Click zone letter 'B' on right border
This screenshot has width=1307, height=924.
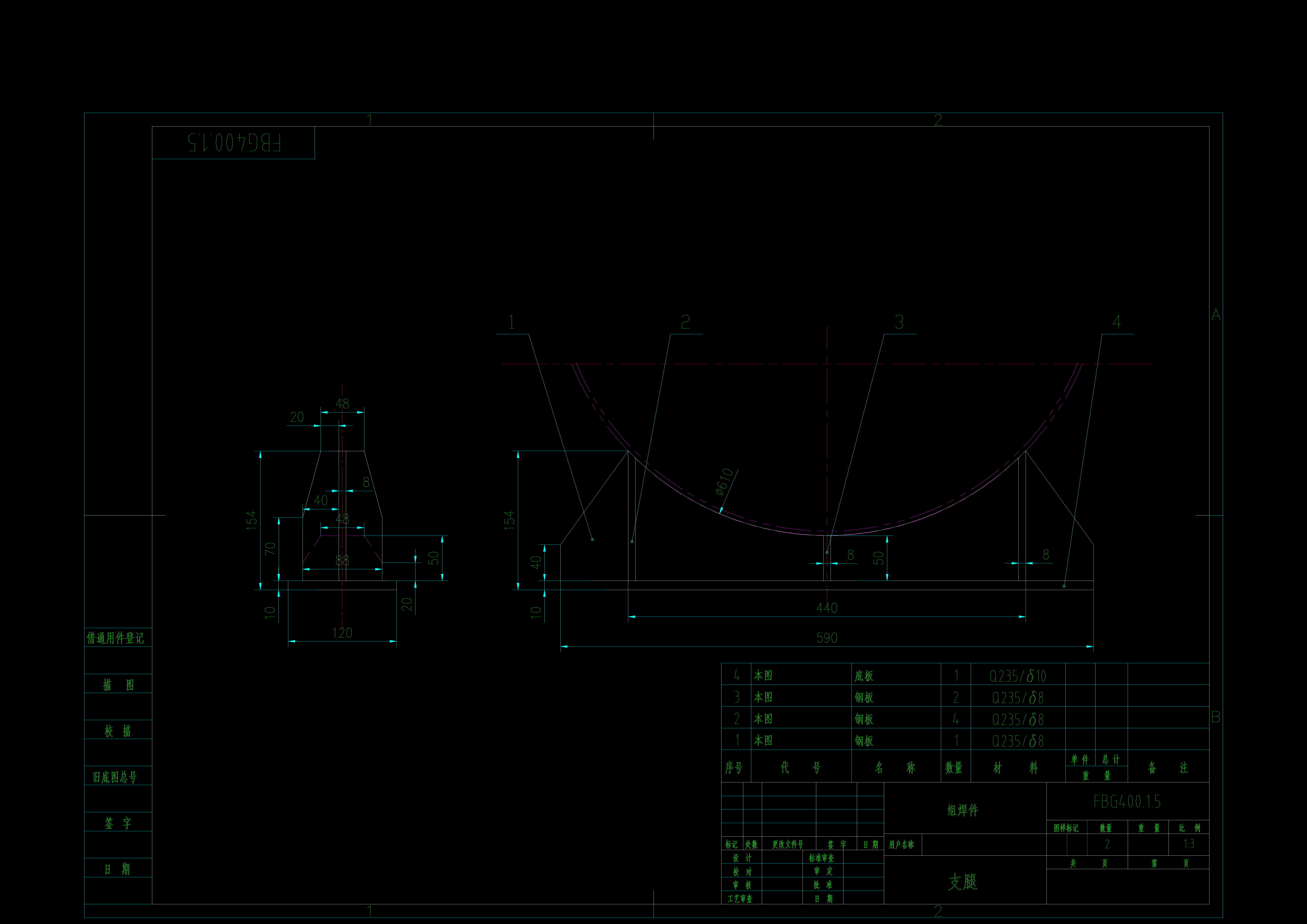click(x=1216, y=717)
